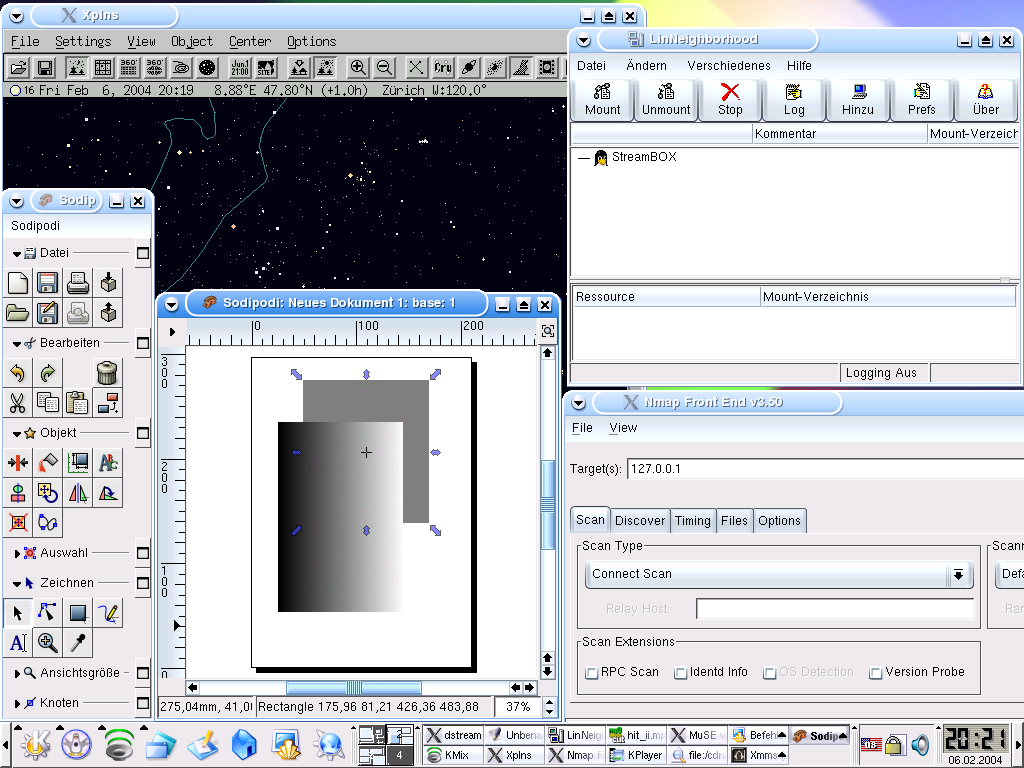Viewport: 1024px width, 768px height.
Task: Click the open folder icon in Sodipodi
Action: (x=18, y=313)
